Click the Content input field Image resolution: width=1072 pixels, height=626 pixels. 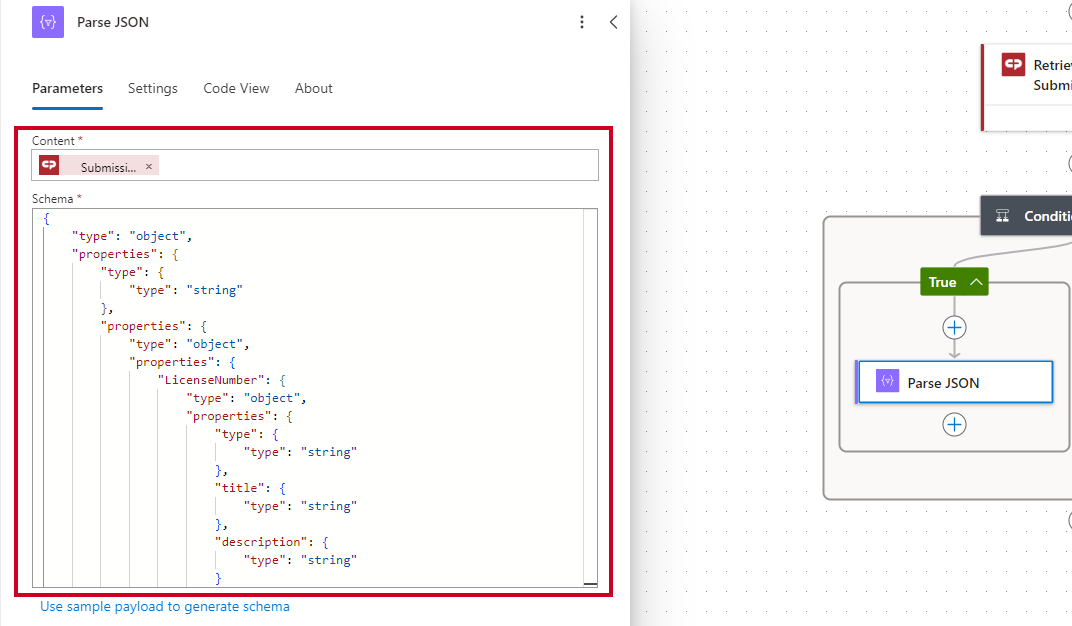(314, 165)
